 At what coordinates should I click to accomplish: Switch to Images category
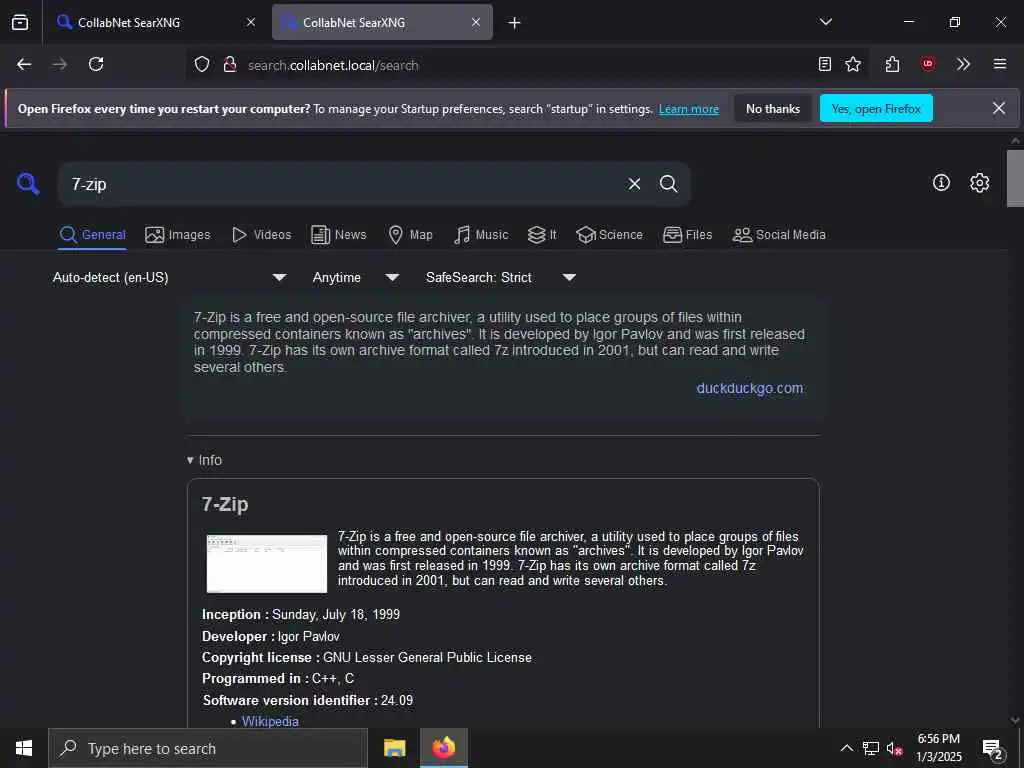point(178,234)
